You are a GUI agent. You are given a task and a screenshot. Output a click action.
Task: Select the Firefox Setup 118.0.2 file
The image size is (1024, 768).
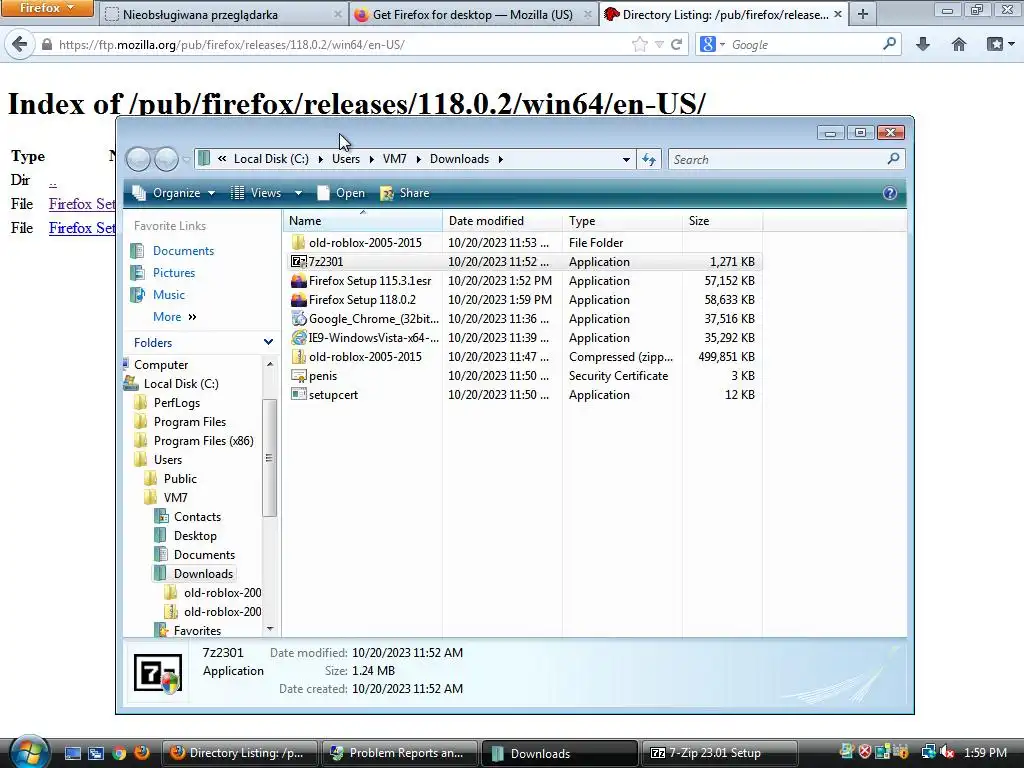point(362,300)
